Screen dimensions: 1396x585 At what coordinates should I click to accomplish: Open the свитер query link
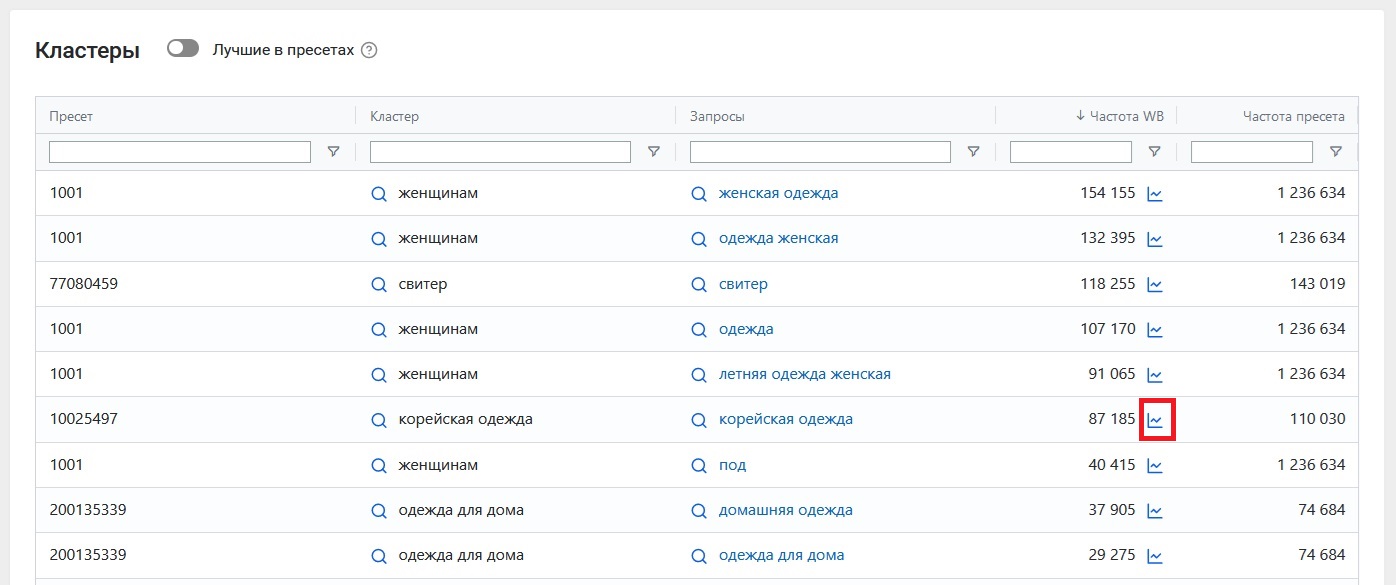point(743,284)
